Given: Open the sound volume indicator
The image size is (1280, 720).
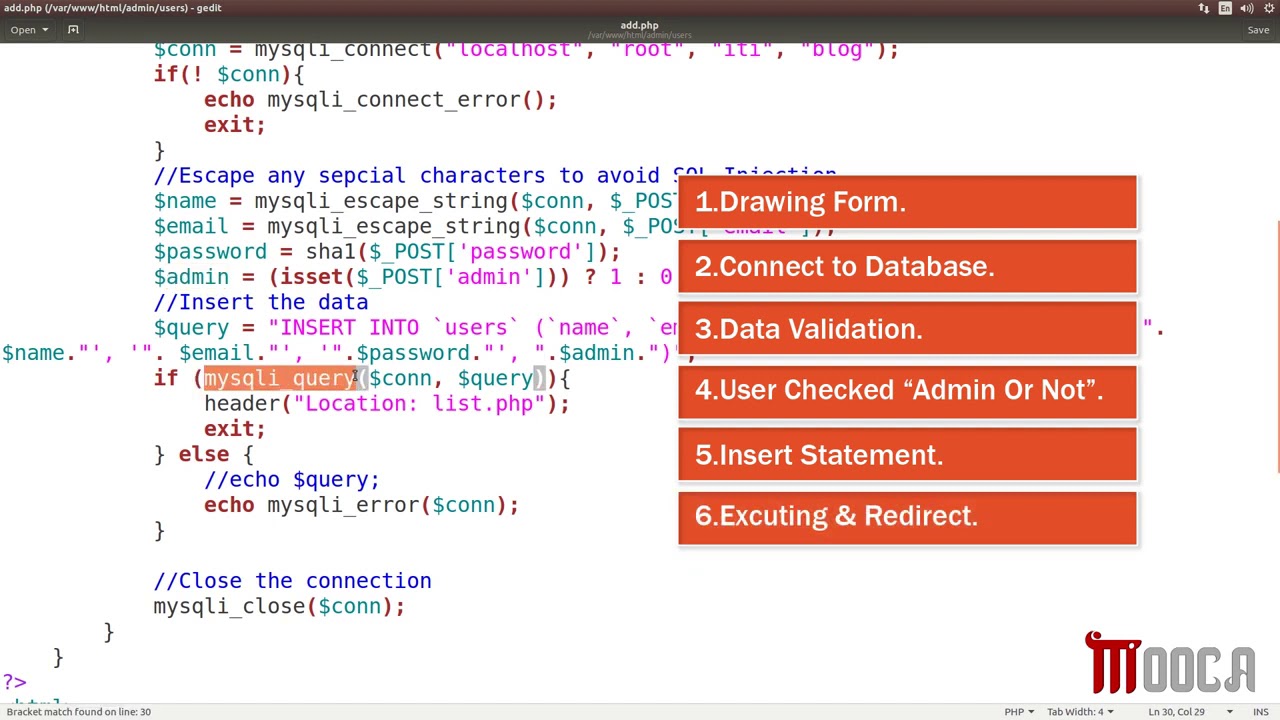Looking at the screenshot, I should tap(1246, 8).
